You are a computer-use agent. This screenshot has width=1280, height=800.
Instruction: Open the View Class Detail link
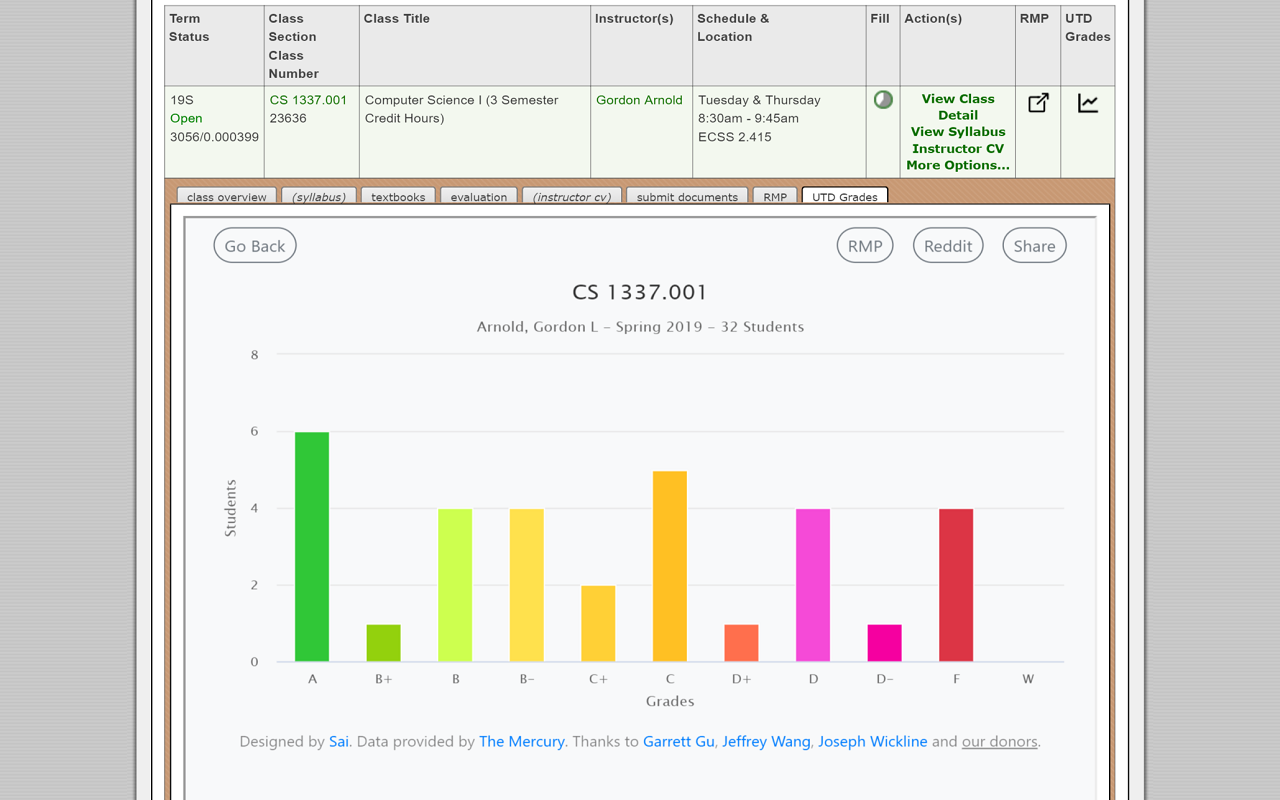point(958,107)
